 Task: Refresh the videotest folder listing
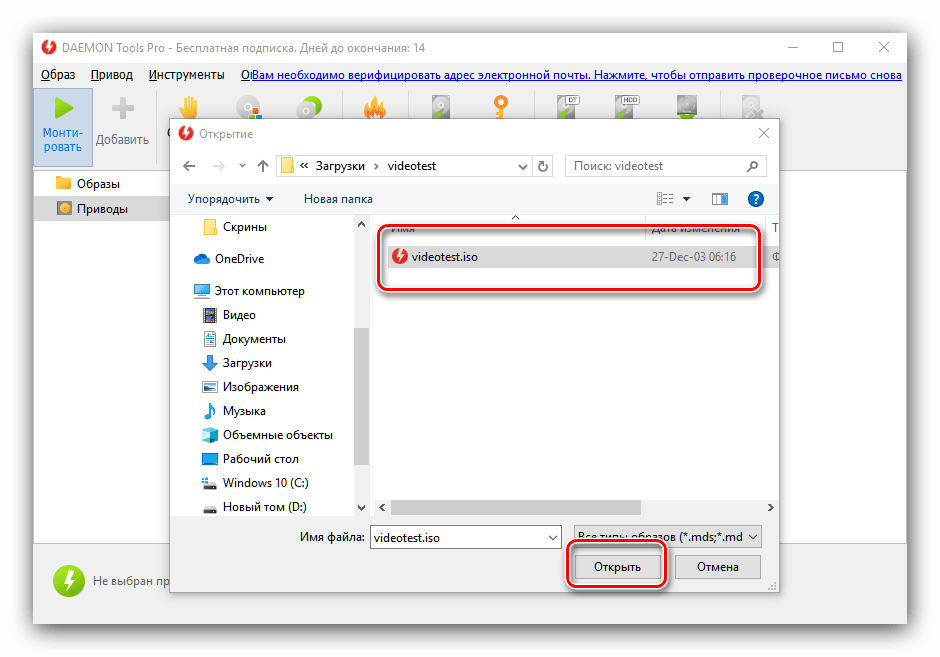point(543,166)
